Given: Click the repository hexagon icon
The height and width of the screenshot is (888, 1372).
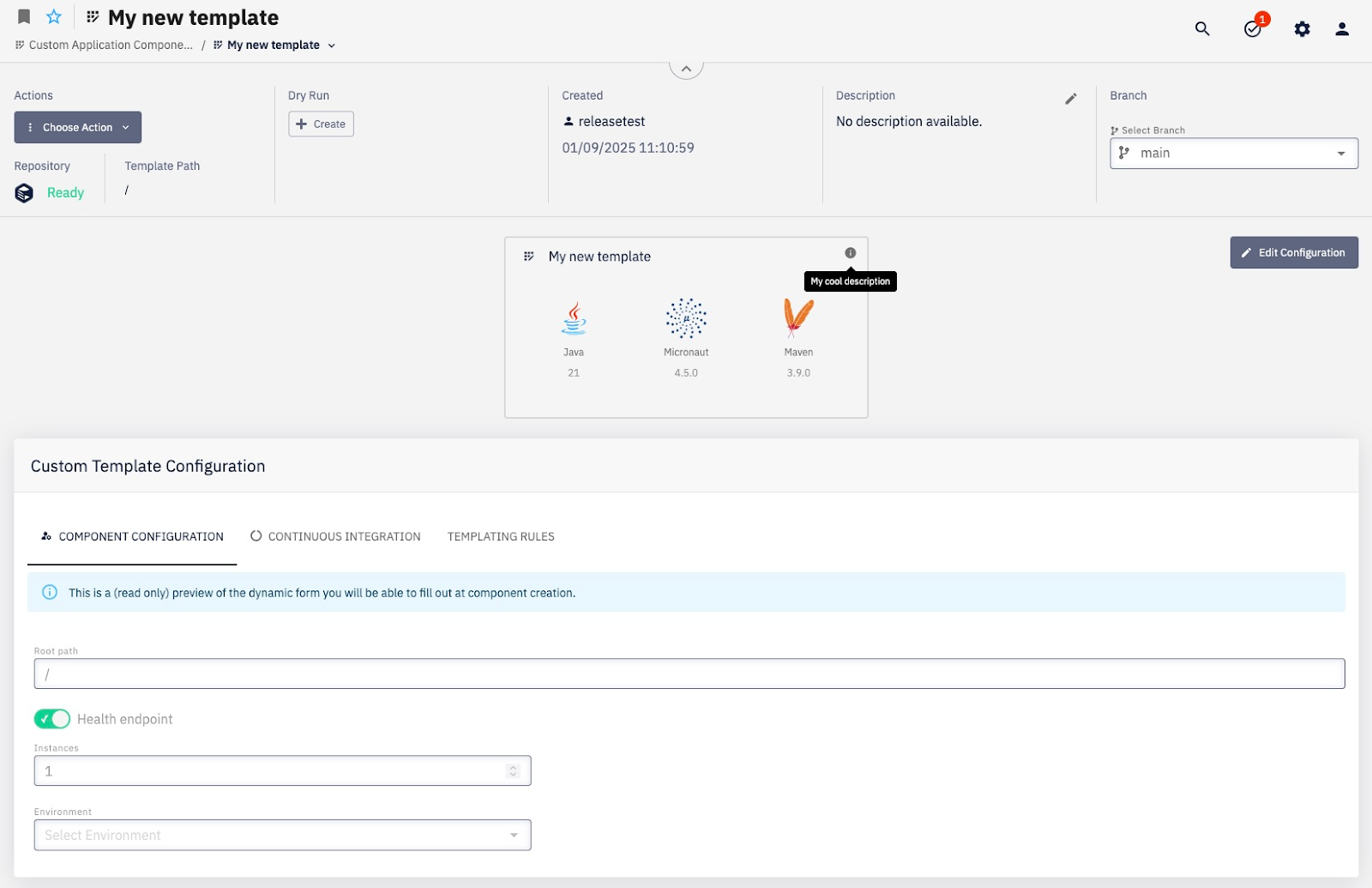Looking at the screenshot, I should click(x=24, y=193).
